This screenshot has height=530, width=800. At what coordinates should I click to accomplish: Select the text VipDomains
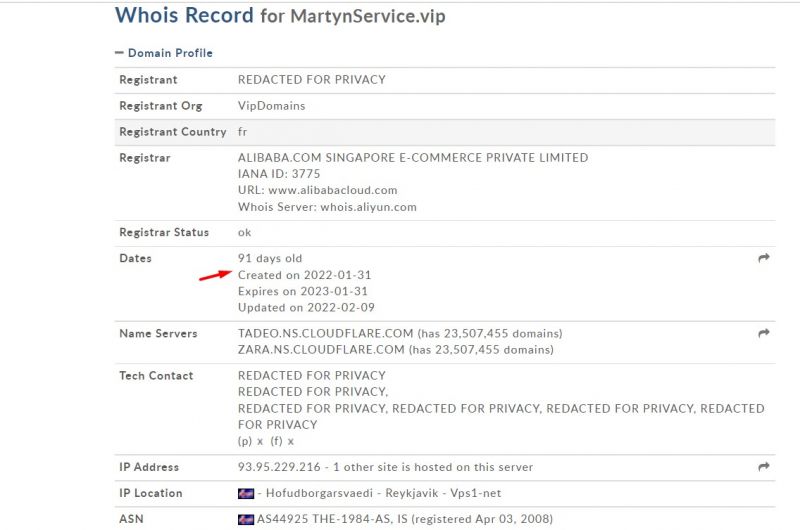tap(271, 106)
